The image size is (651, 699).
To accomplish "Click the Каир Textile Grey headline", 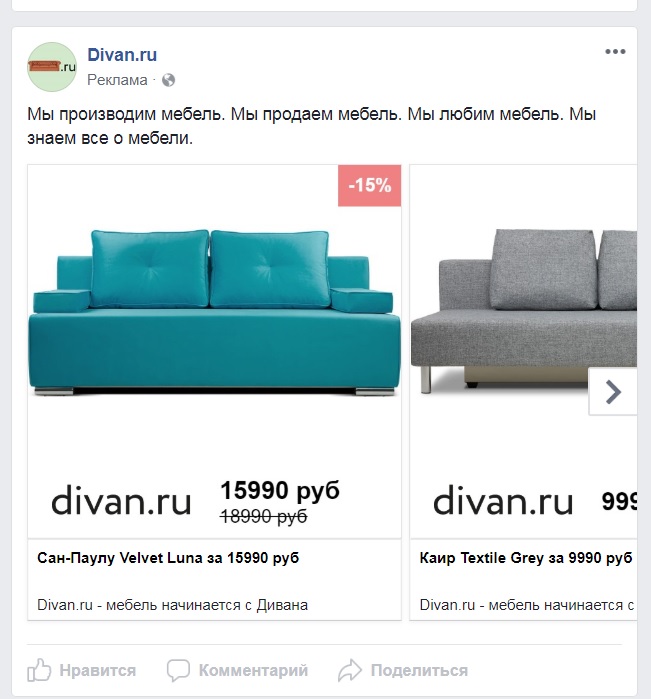I will (x=526, y=558).
